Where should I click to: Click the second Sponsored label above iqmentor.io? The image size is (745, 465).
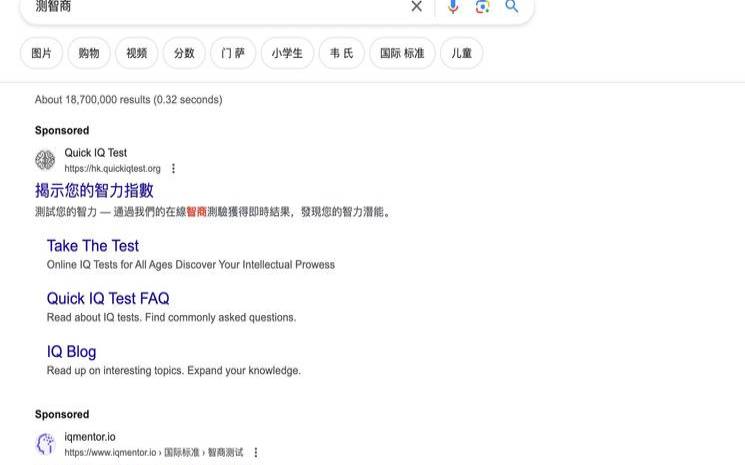(x=62, y=415)
